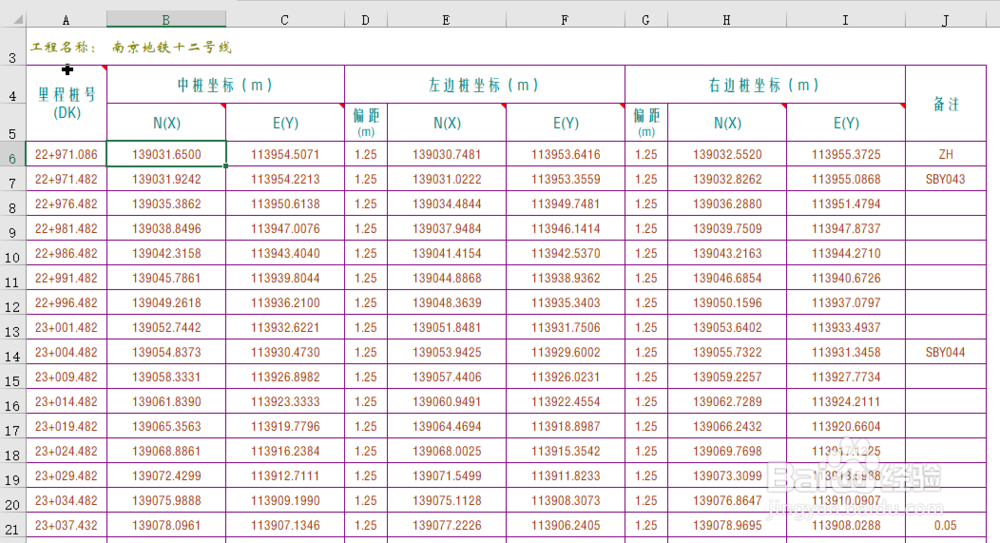Select cell 22+976.482
The image size is (1000, 543).
66,204
